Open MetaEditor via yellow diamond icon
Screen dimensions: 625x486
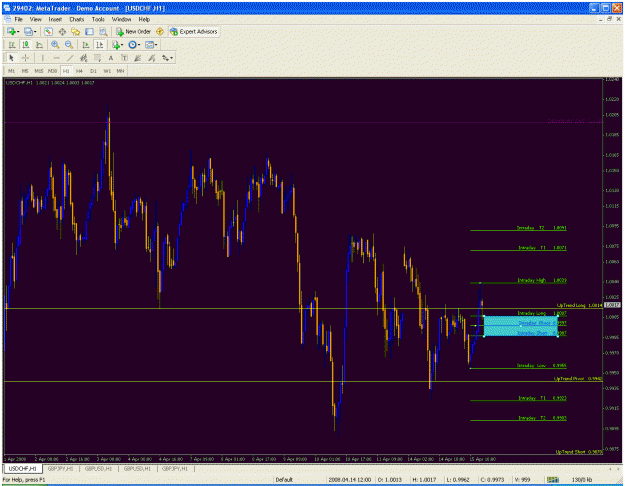pos(160,31)
